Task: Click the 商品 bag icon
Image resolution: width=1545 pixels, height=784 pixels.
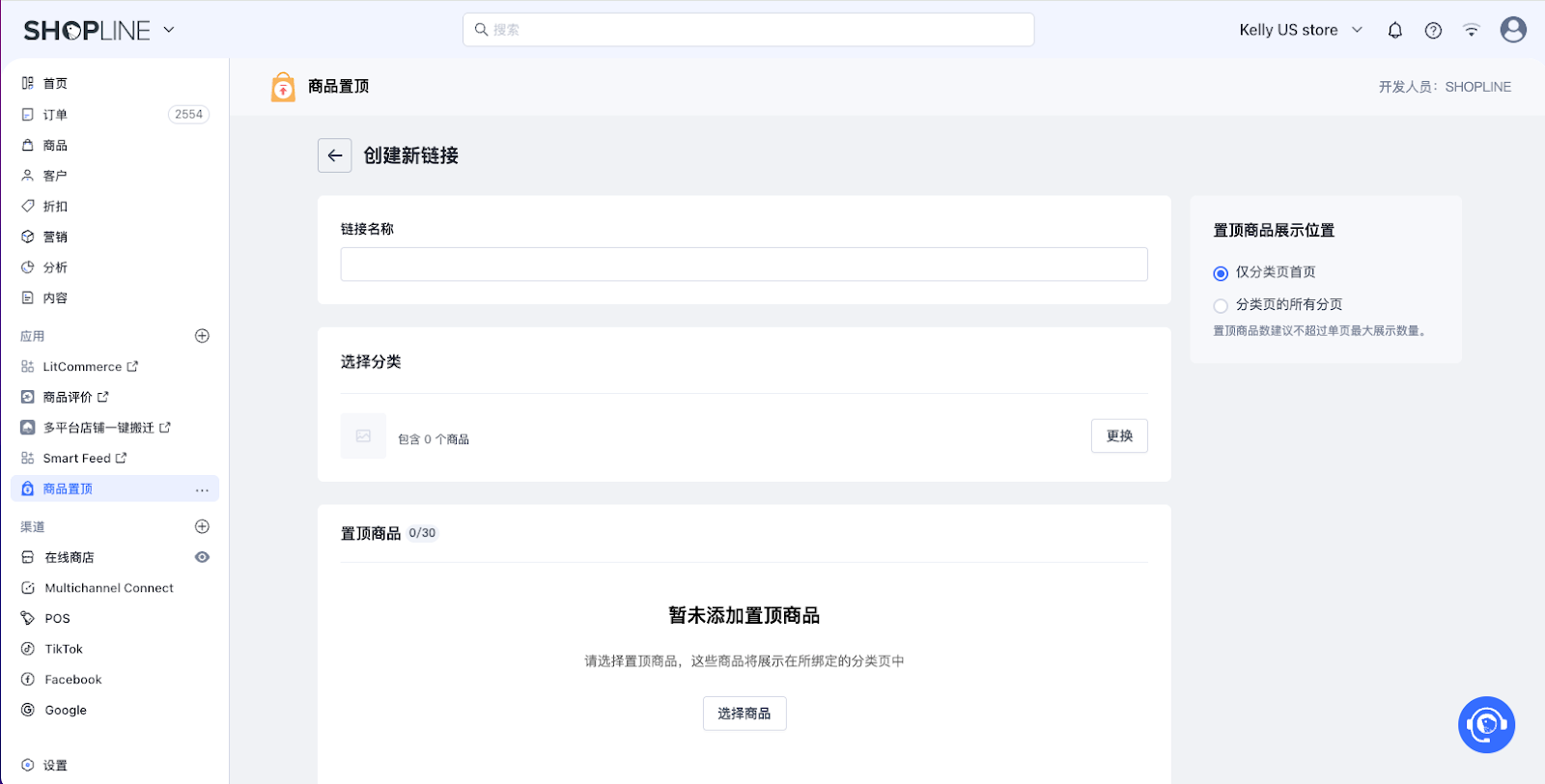Action: pos(28,146)
